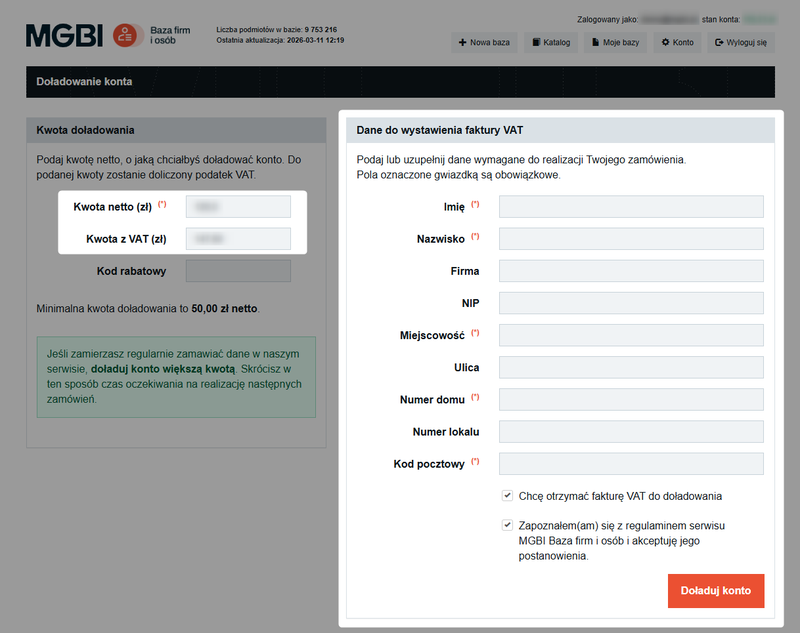This screenshot has width=800, height=633.
Task: Click the Nazwisko input field
Action: tap(631, 238)
